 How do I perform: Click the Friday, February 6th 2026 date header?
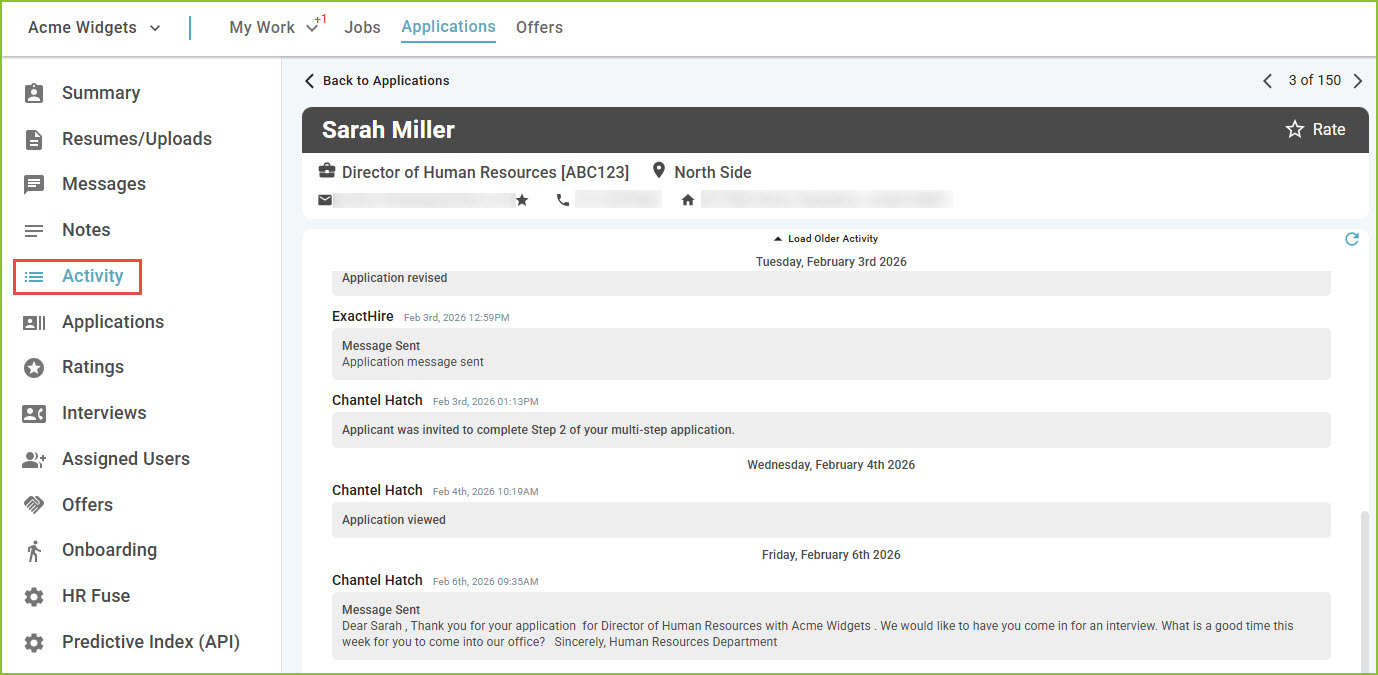pyautogui.click(x=831, y=555)
